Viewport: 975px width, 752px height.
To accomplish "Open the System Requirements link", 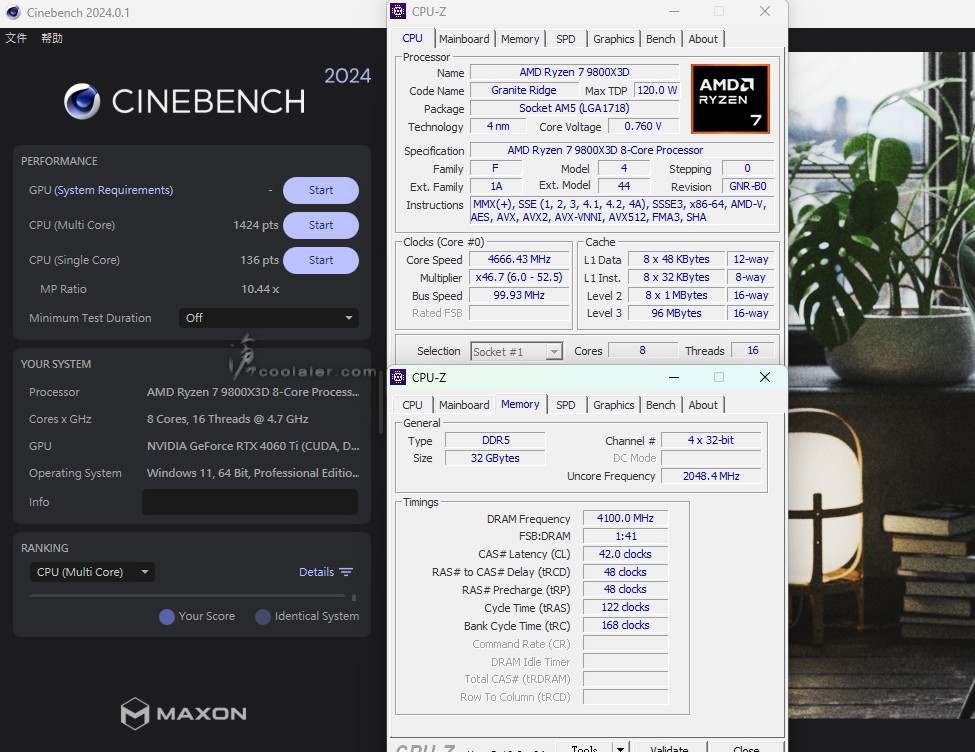I will 114,190.
